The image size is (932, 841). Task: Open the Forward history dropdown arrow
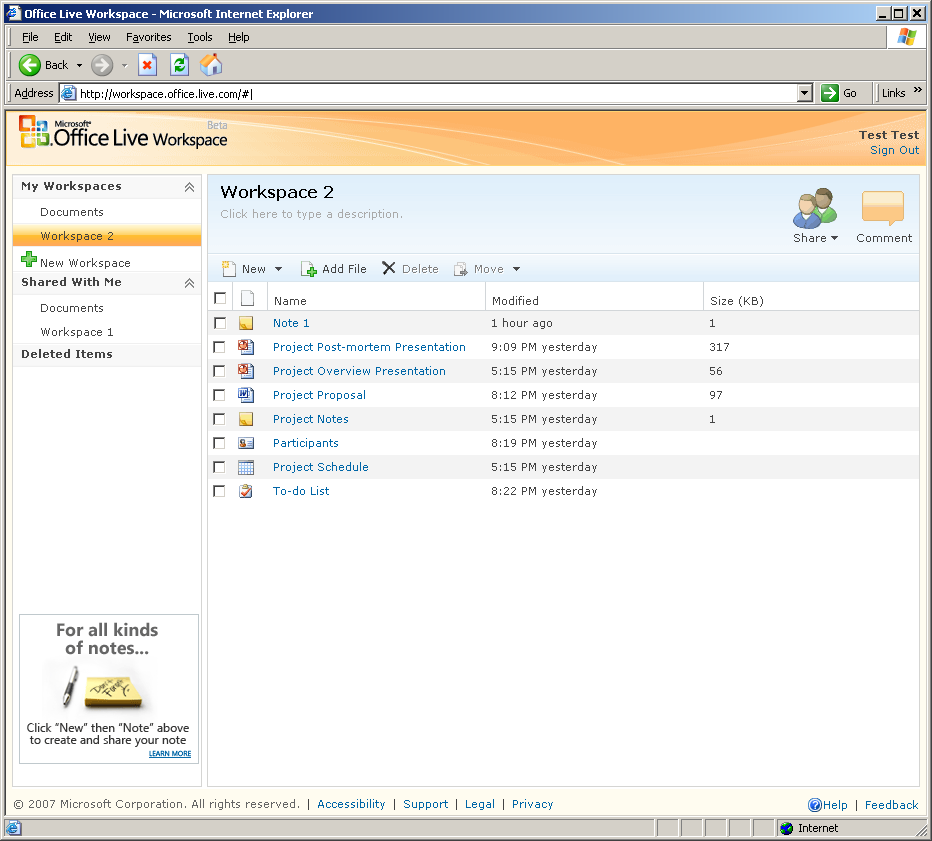(x=124, y=65)
